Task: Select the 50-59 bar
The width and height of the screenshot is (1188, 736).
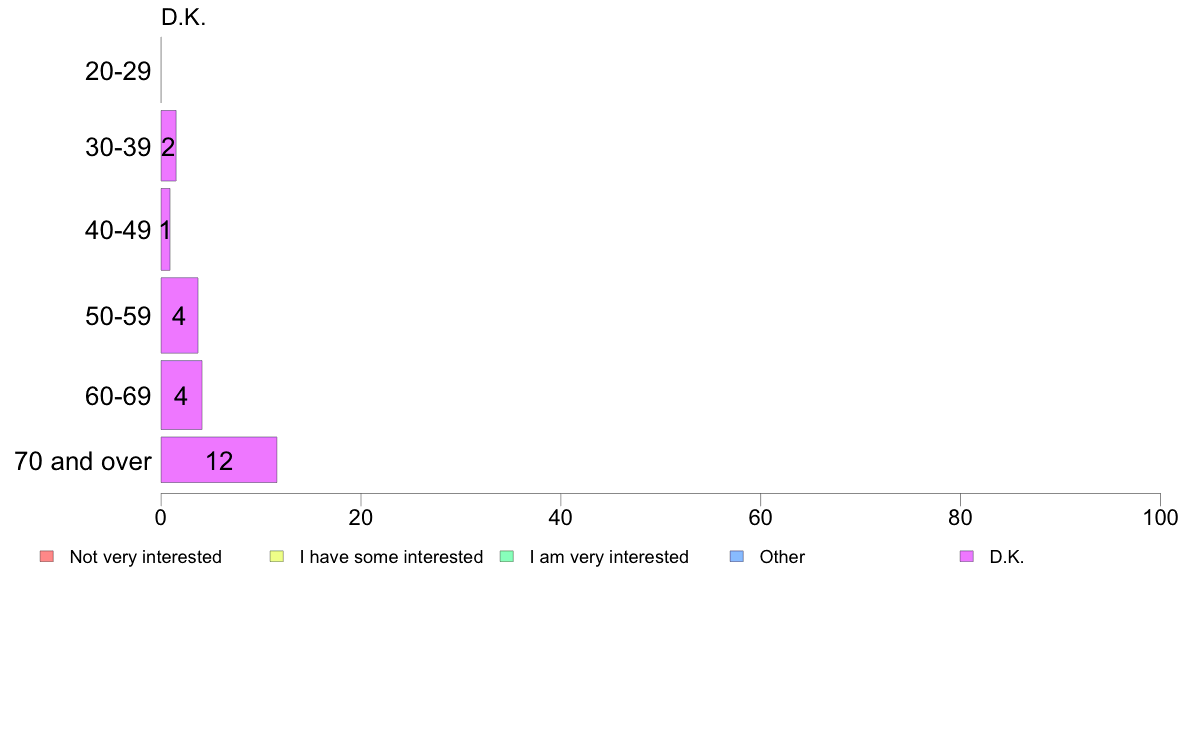Action: click(180, 315)
